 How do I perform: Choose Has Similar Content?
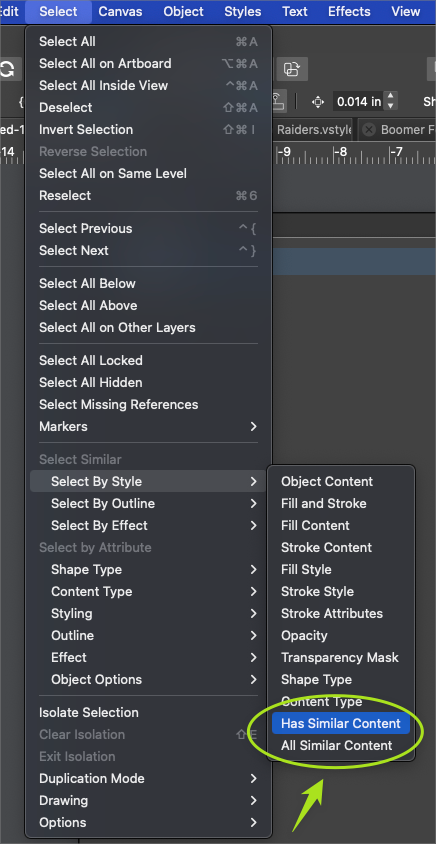click(x=341, y=723)
